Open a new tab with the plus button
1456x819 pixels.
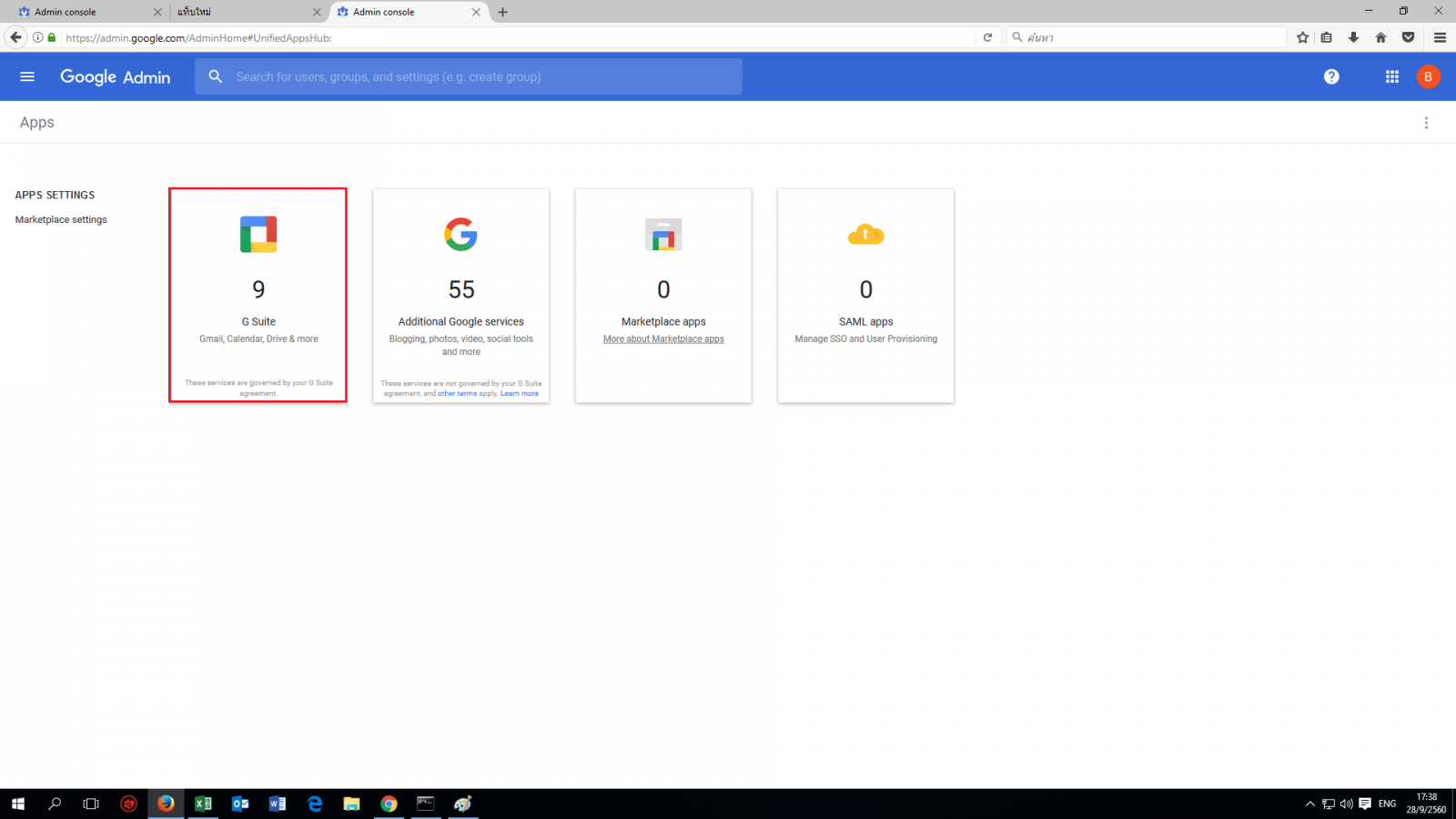(x=502, y=12)
